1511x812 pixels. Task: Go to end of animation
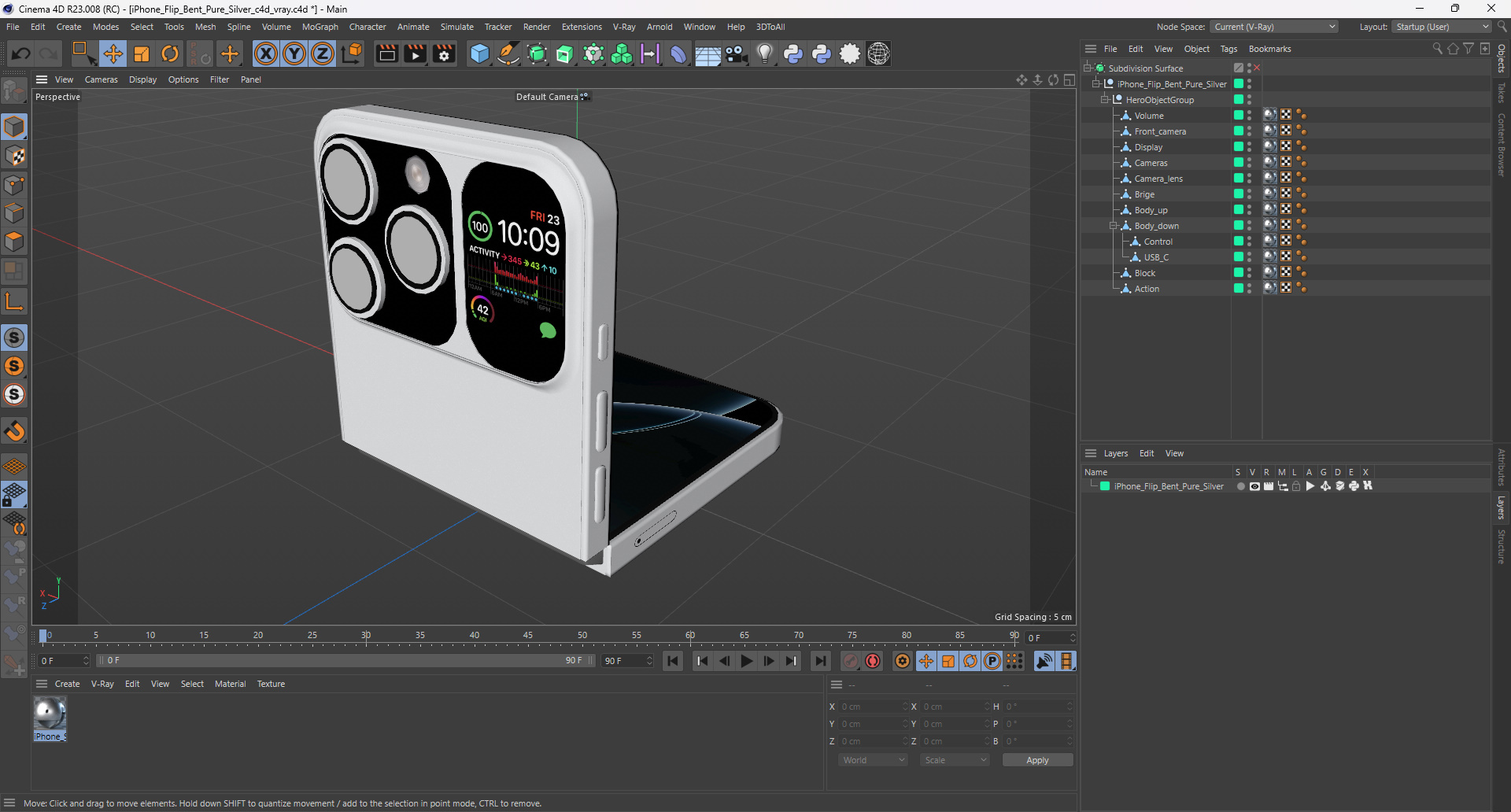pyautogui.click(x=821, y=661)
